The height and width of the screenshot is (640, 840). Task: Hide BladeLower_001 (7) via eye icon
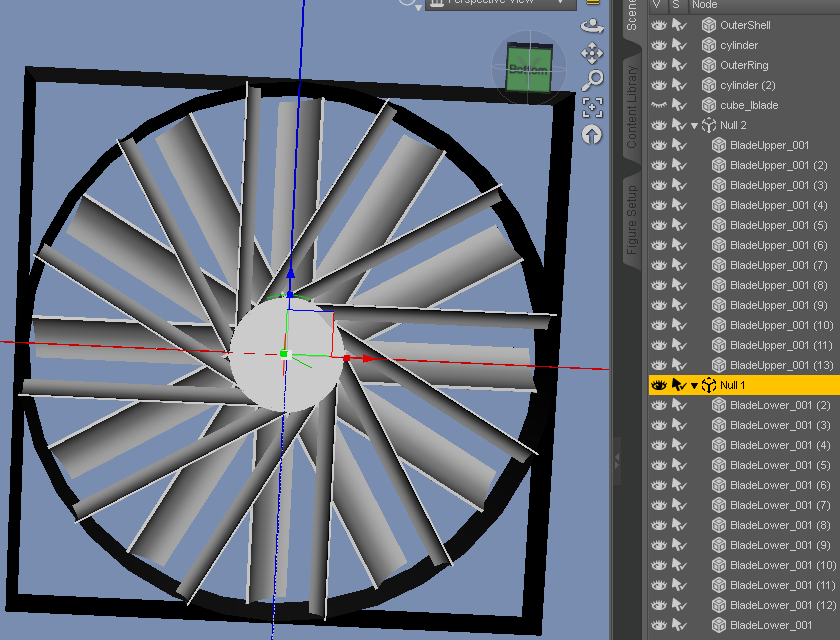pyautogui.click(x=658, y=505)
